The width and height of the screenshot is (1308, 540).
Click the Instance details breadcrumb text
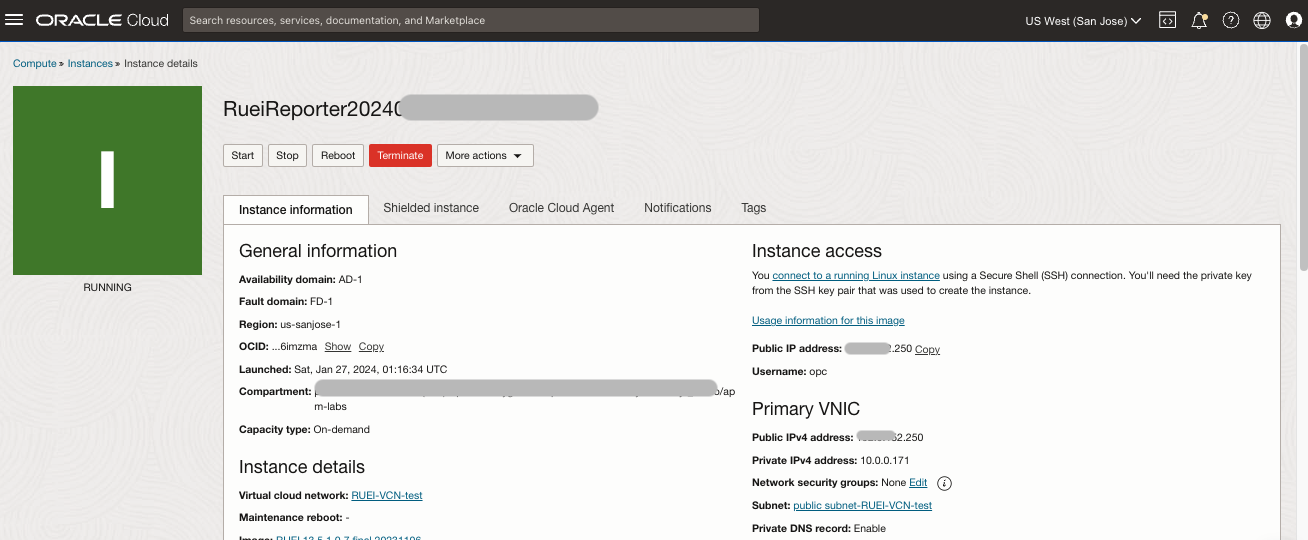coord(161,63)
